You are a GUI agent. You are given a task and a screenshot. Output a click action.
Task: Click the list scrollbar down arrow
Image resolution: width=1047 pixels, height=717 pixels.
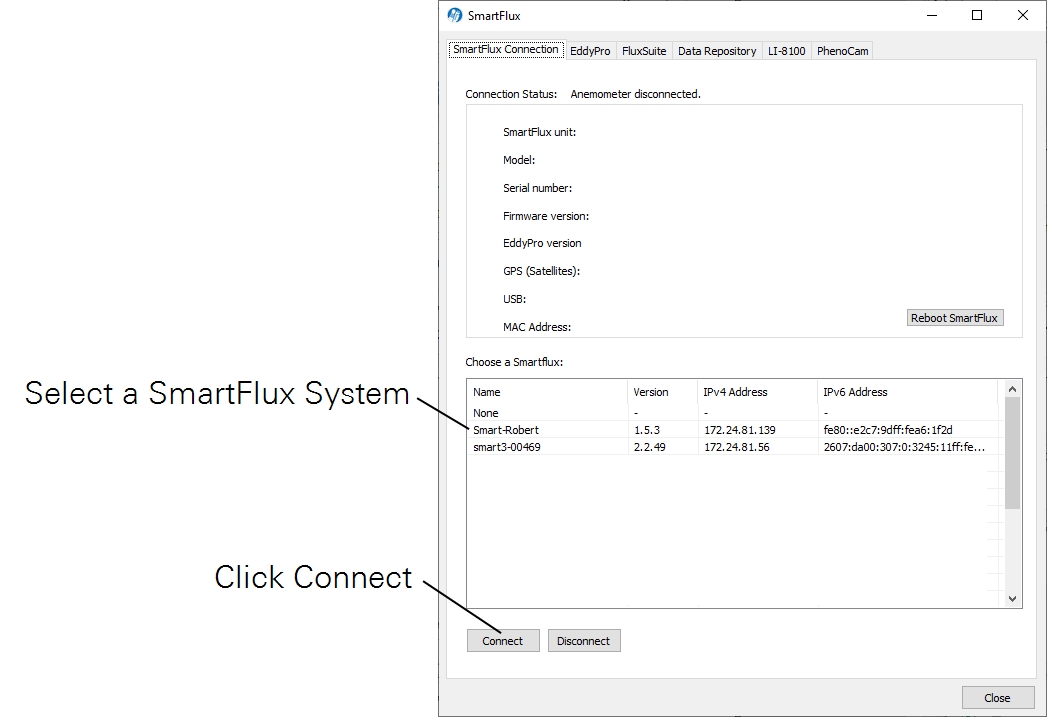click(1012, 599)
